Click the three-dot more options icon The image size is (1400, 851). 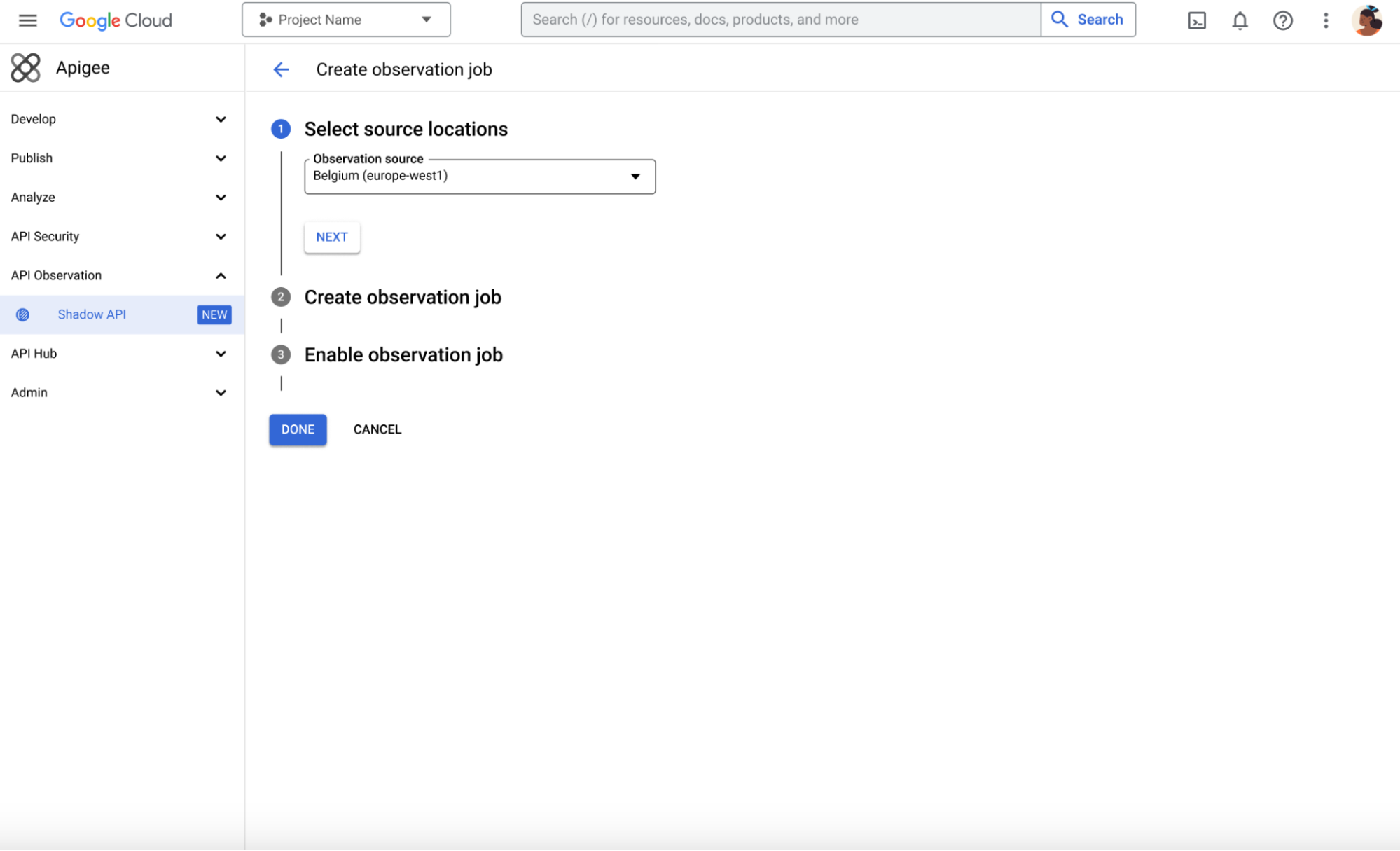pyautogui.click(x=1325, y=20)
